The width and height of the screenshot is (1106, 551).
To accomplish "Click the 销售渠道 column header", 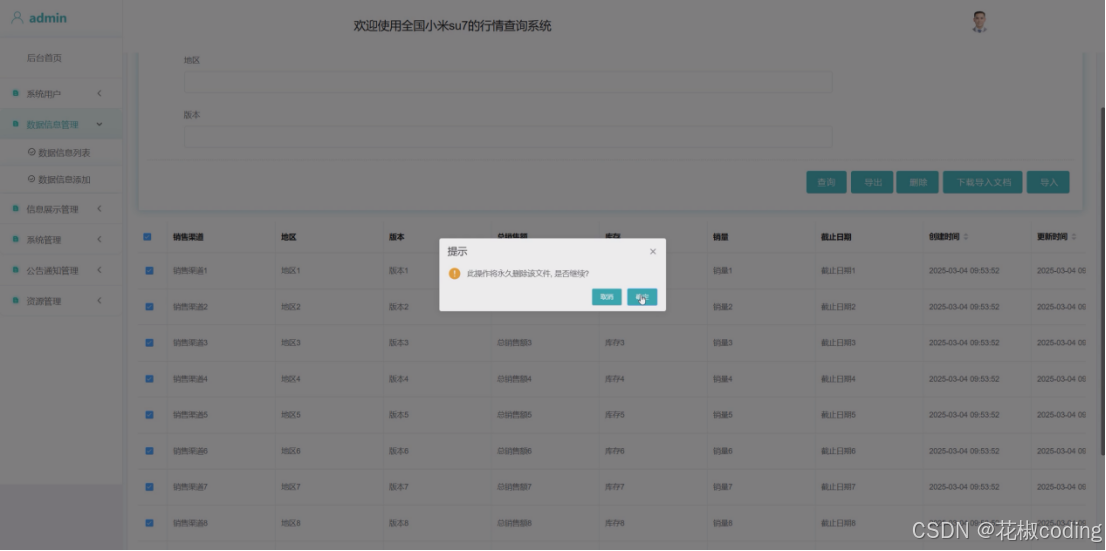I will click(x=188, y=237).
